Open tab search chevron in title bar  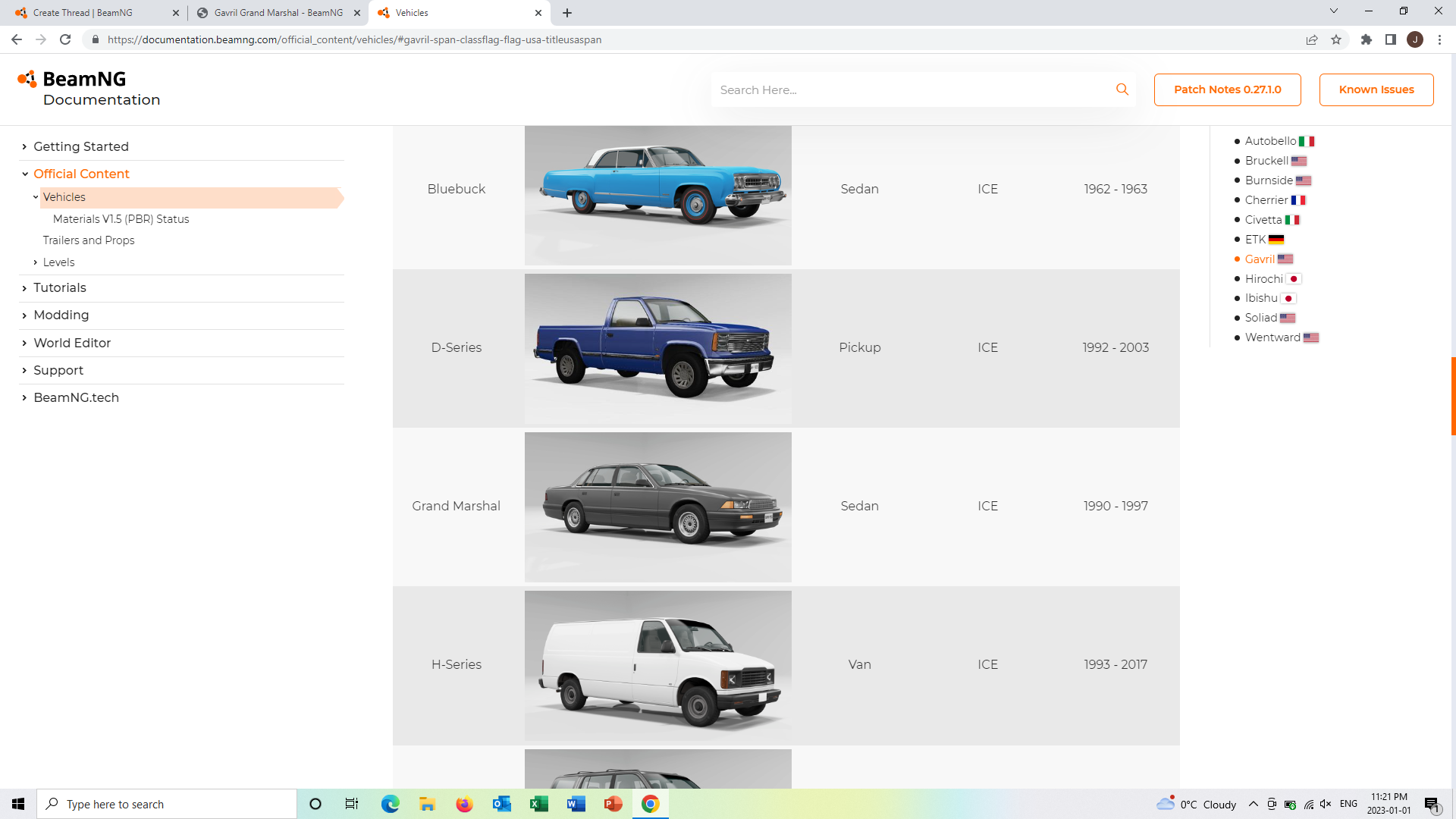pyautogui.click(x=1334, y=11)
